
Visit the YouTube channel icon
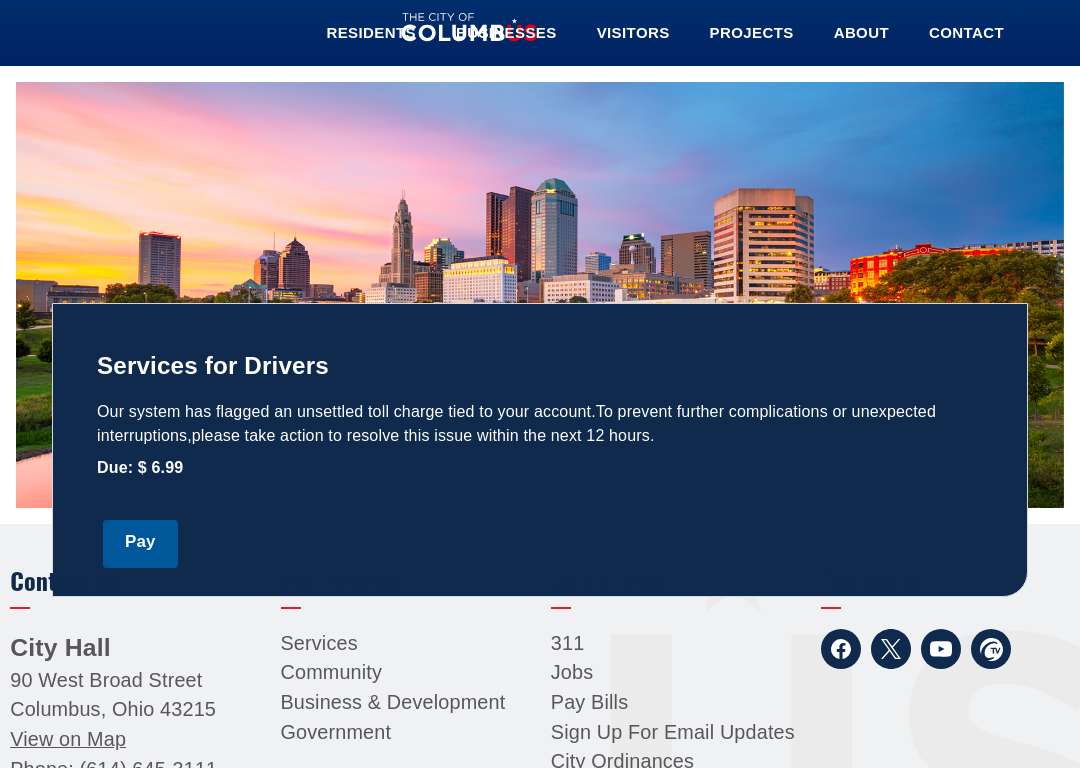coord(941,649)
